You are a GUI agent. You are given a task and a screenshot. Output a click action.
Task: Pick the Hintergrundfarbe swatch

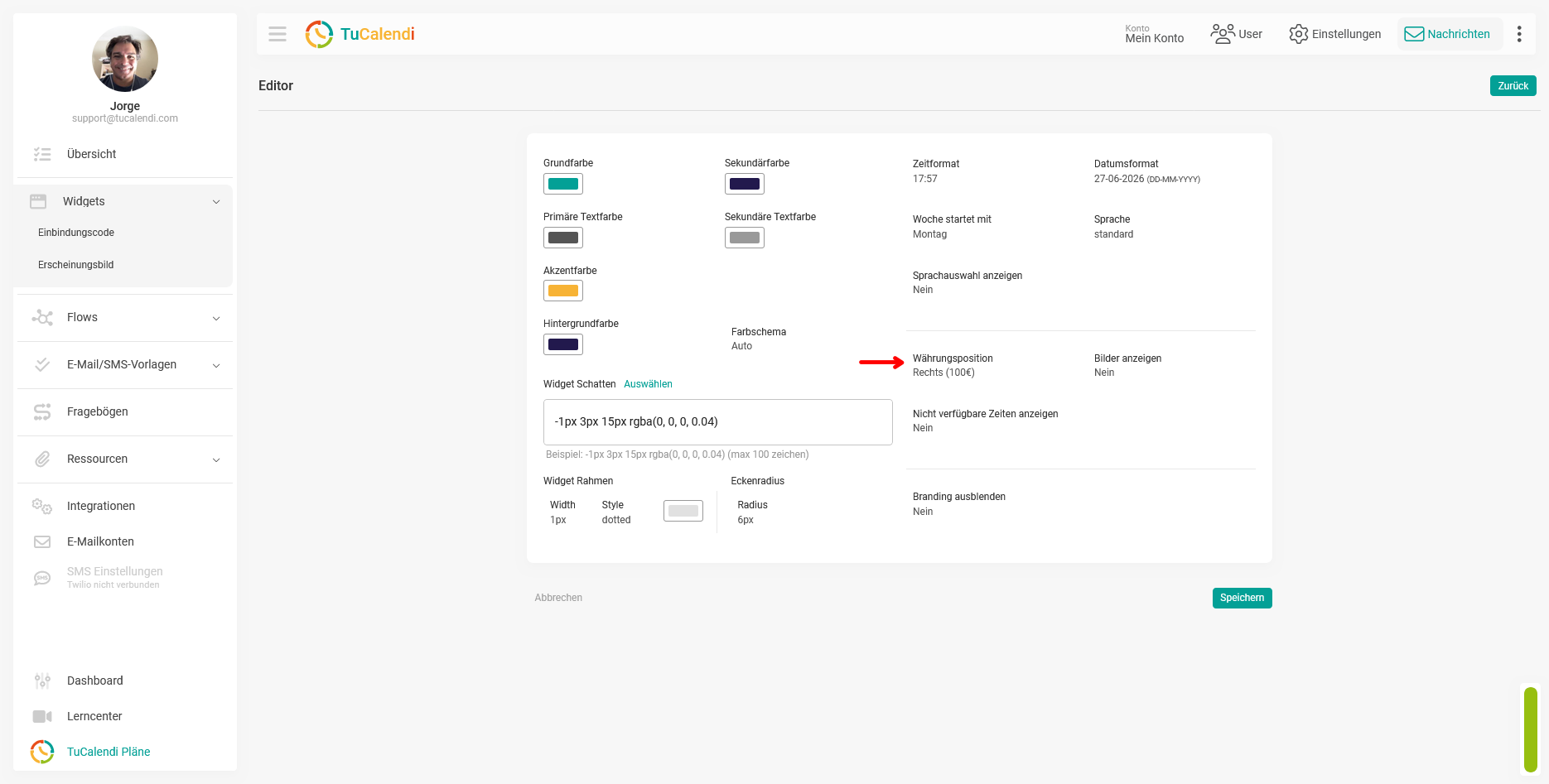(563, 344)
